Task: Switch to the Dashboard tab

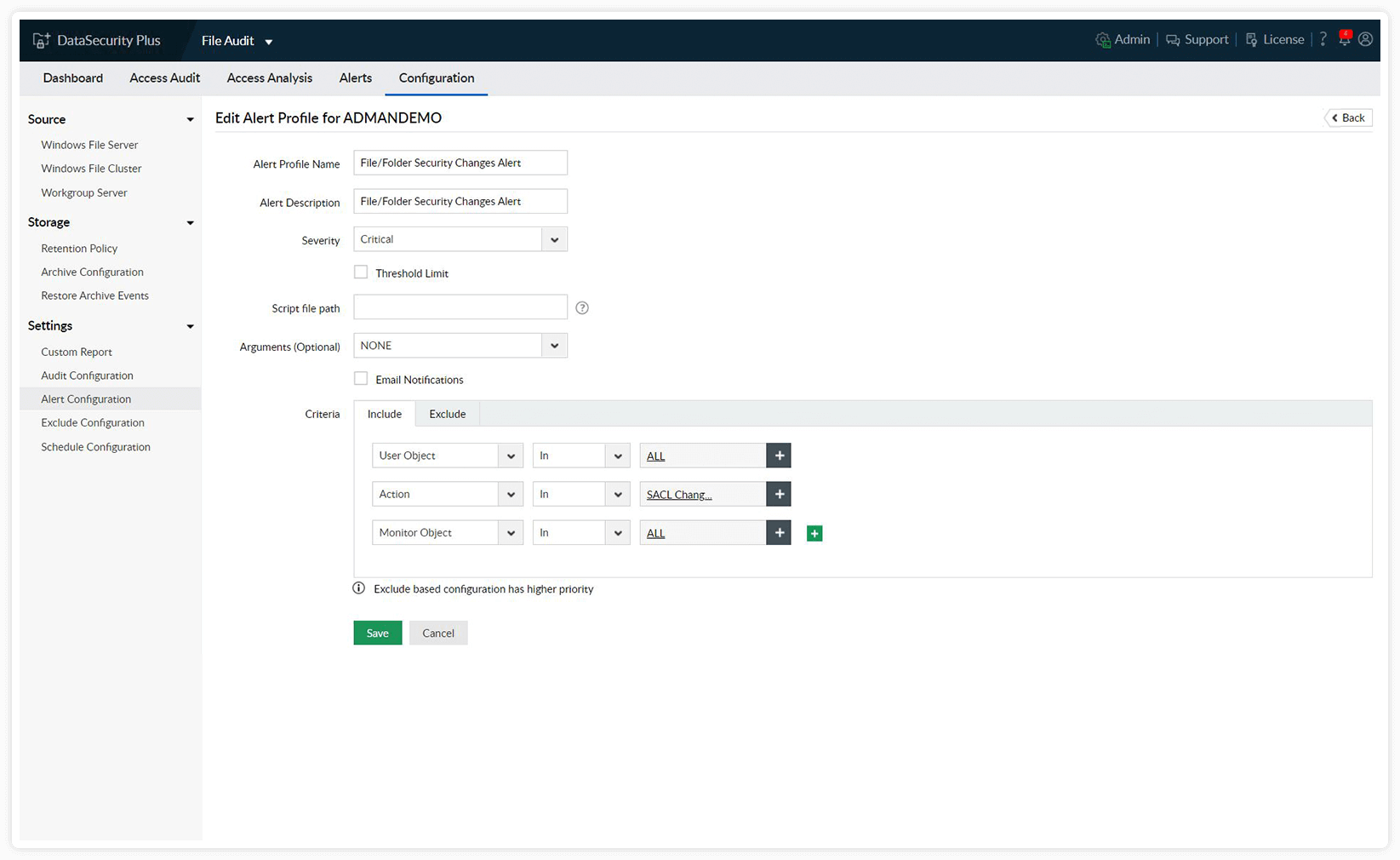Action: click(x=73, y=77)
